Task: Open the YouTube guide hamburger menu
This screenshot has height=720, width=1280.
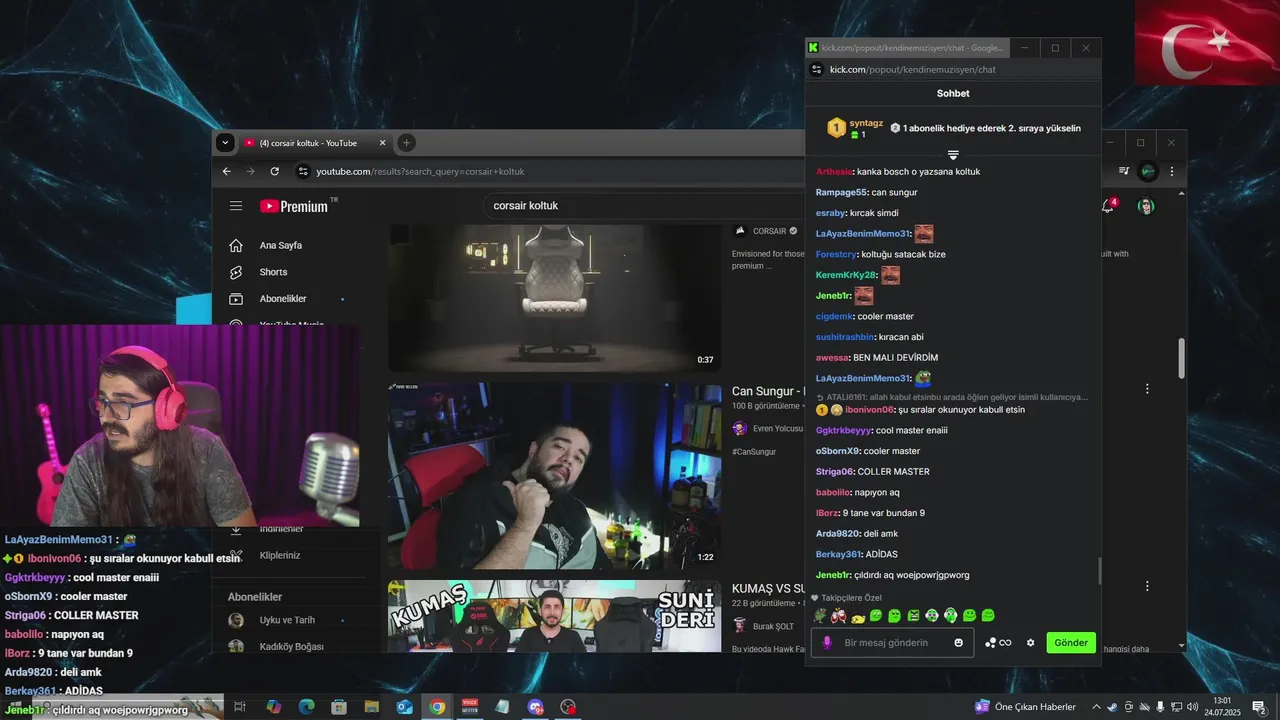Action: [x=236, y=206]
